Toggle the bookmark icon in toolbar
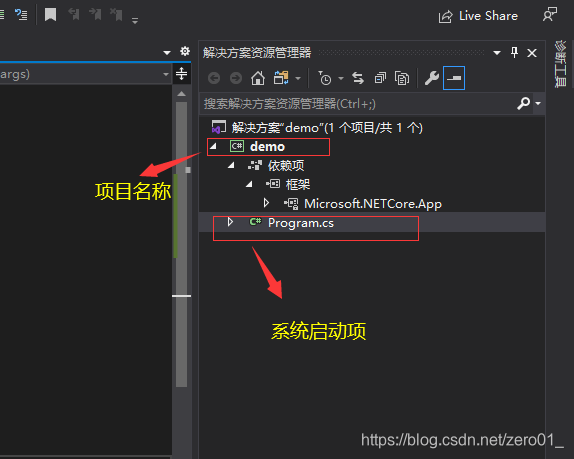The image size is (574, 459). coord(51,15)
